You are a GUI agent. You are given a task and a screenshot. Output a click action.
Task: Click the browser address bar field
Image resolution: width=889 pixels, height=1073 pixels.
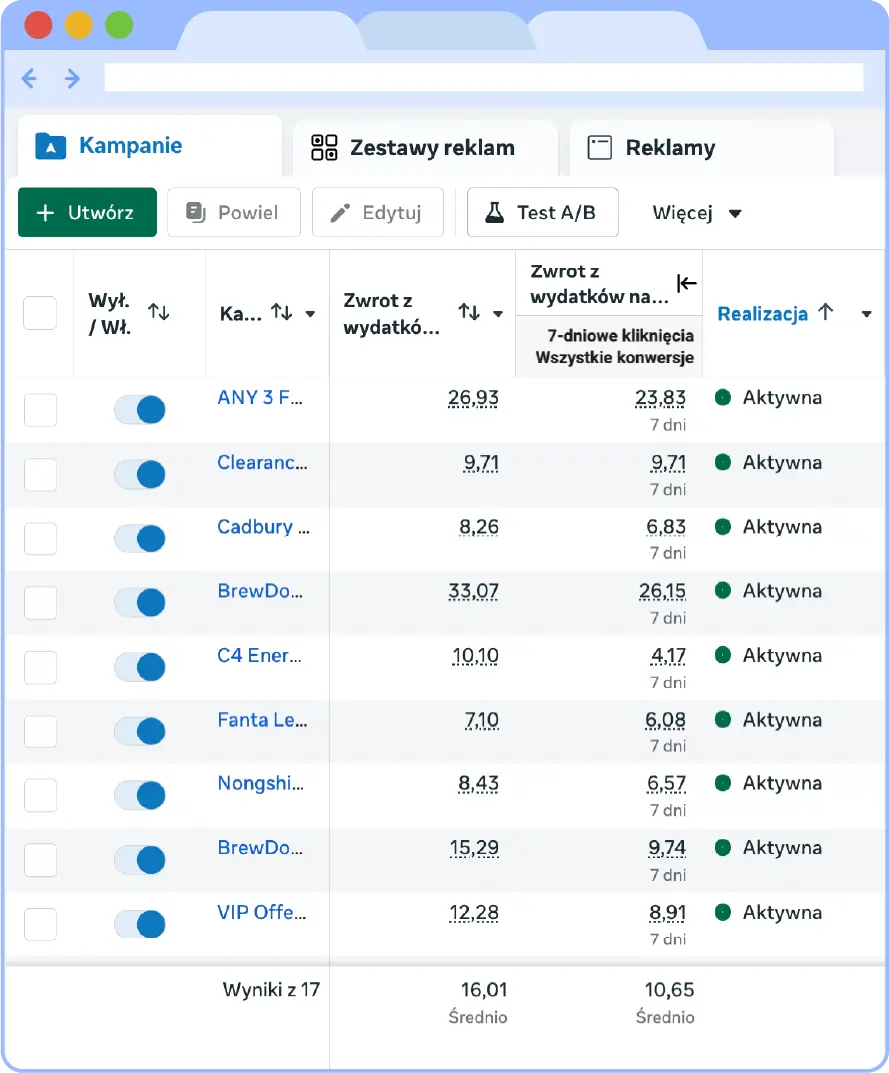pyautogui.click(x=483, y=78)
